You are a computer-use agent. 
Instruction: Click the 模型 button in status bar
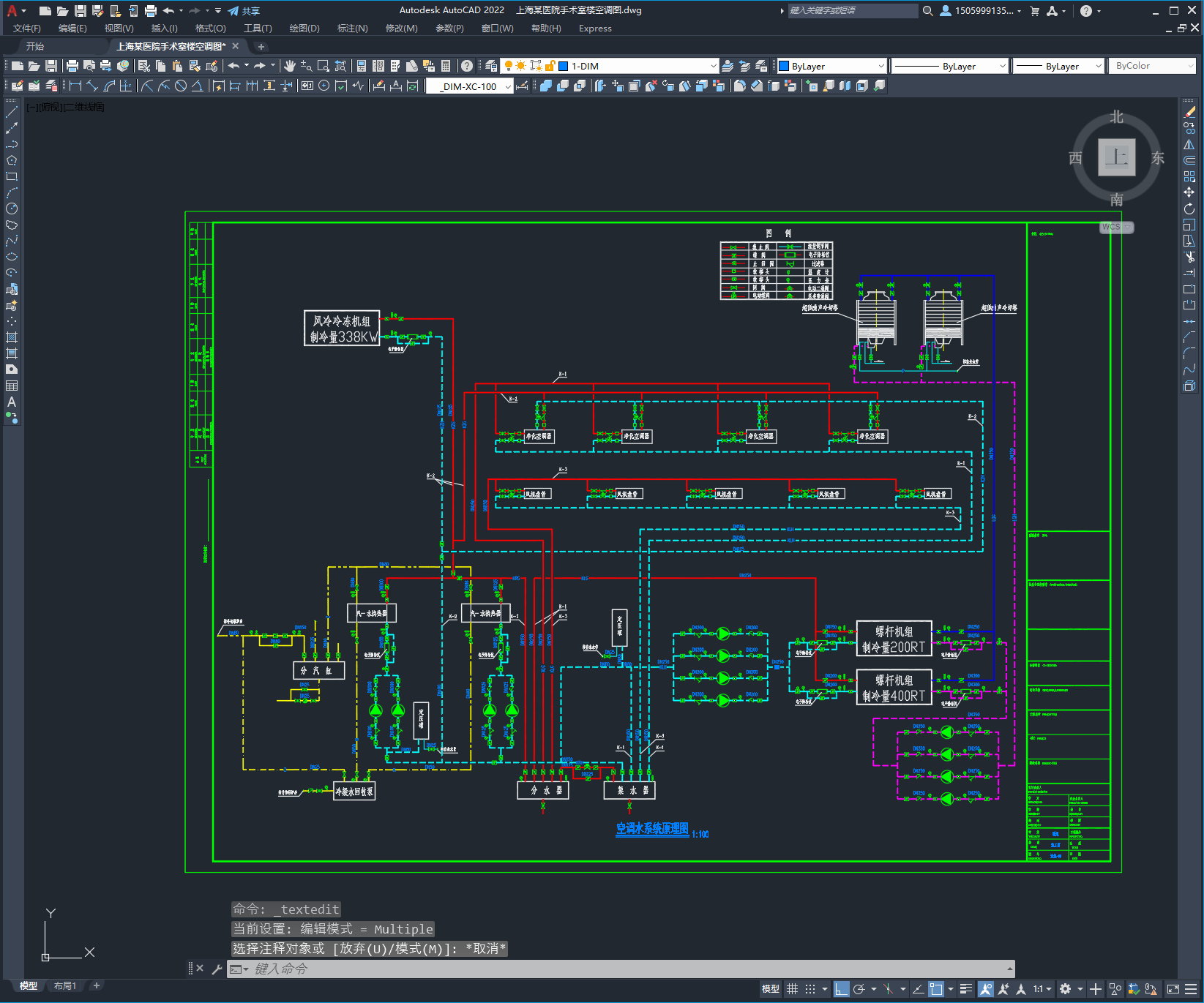pyautogui.click(x=770, y=989)
